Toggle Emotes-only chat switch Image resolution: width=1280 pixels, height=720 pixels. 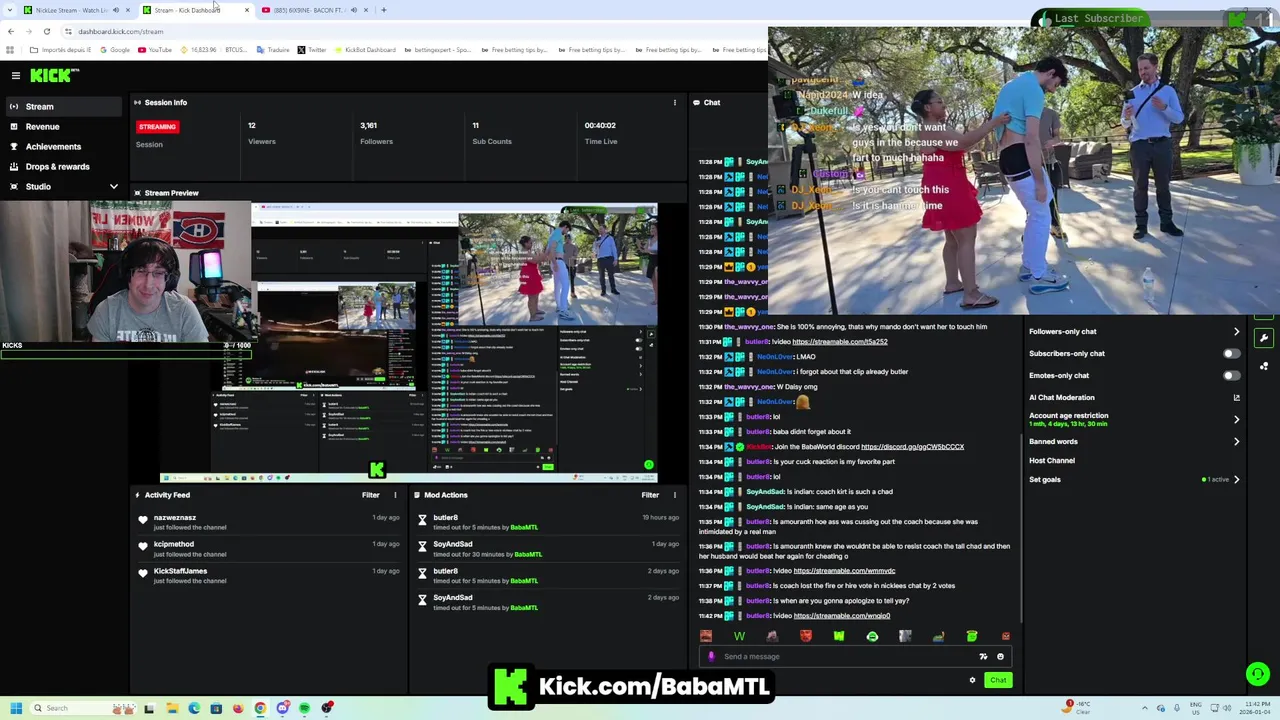(1231, 375)
